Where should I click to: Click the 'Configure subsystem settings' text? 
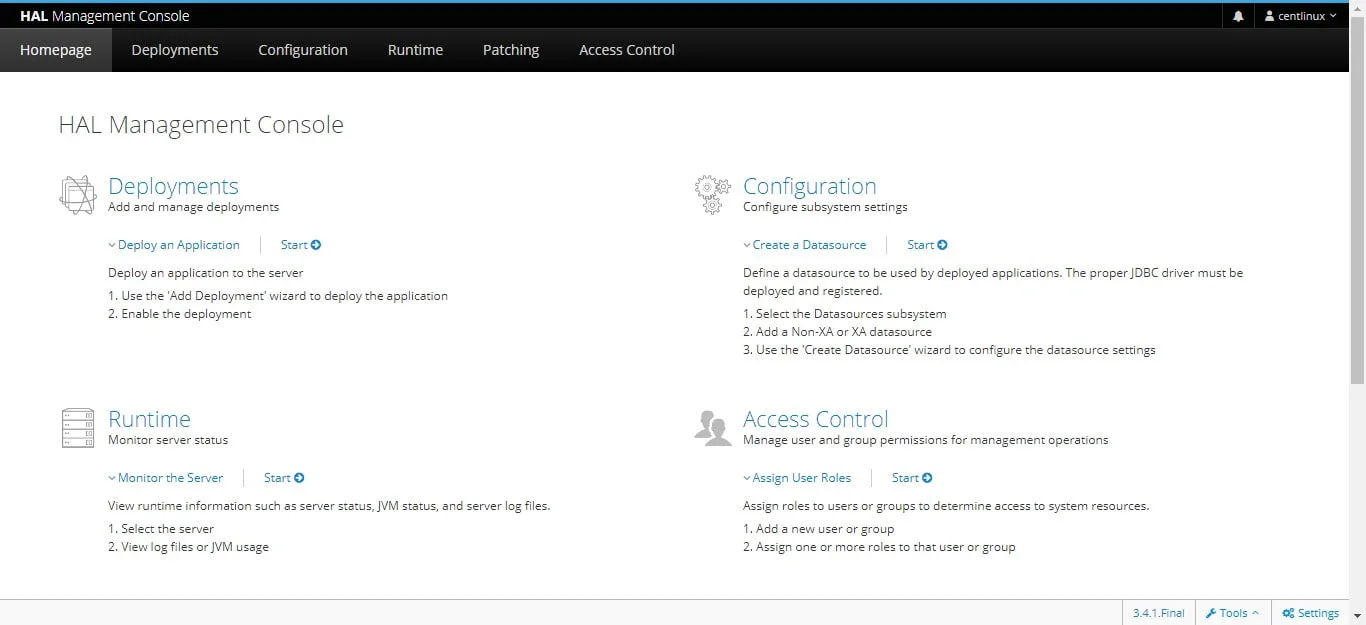825,207
